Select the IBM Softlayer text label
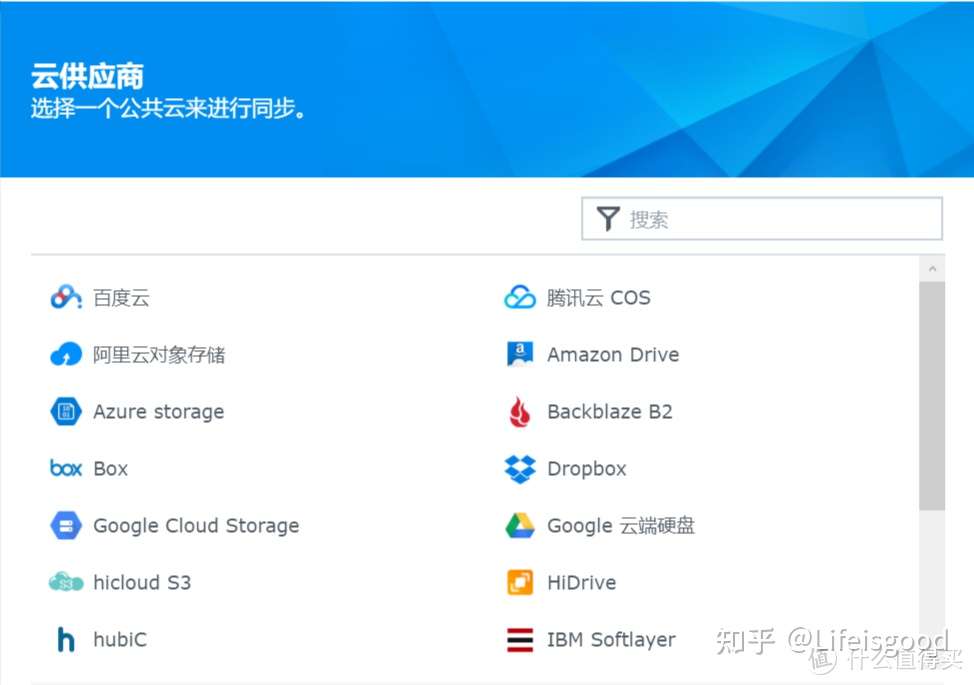The width and height of the screenshot is (974, 685). point(611,640)
